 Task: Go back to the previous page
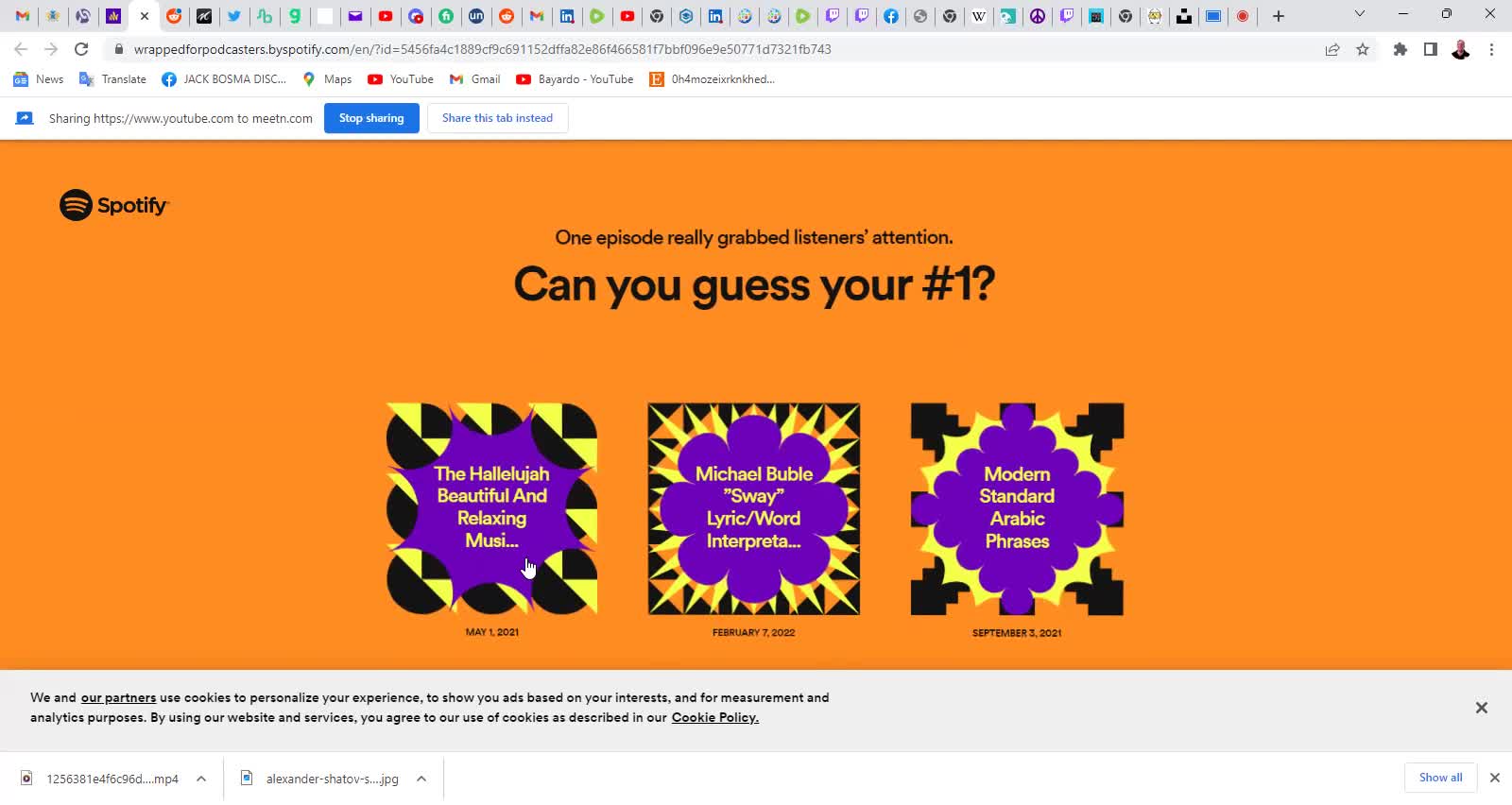21,49
